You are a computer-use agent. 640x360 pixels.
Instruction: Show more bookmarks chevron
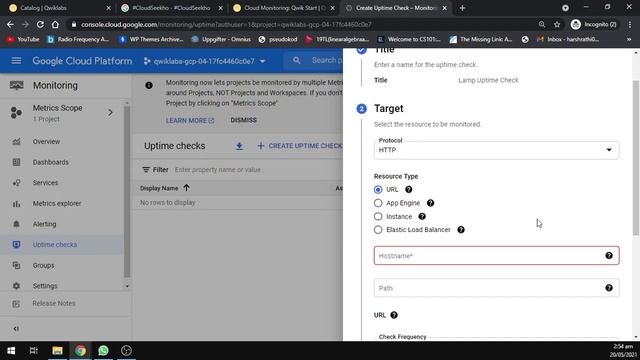(x=629, y=39)
